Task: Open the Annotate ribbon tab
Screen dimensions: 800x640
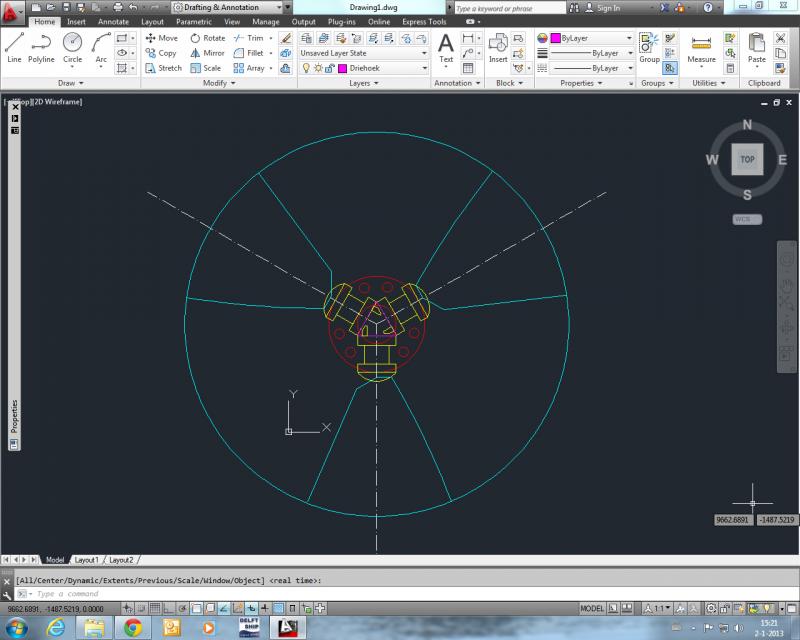Action: click(113, 22)
